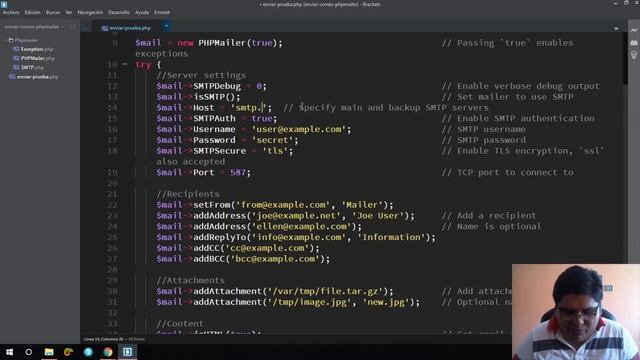The width and height of the screenshot is (640, 360).
Task: Click the //Recipients comment
Action: (188, 194)
